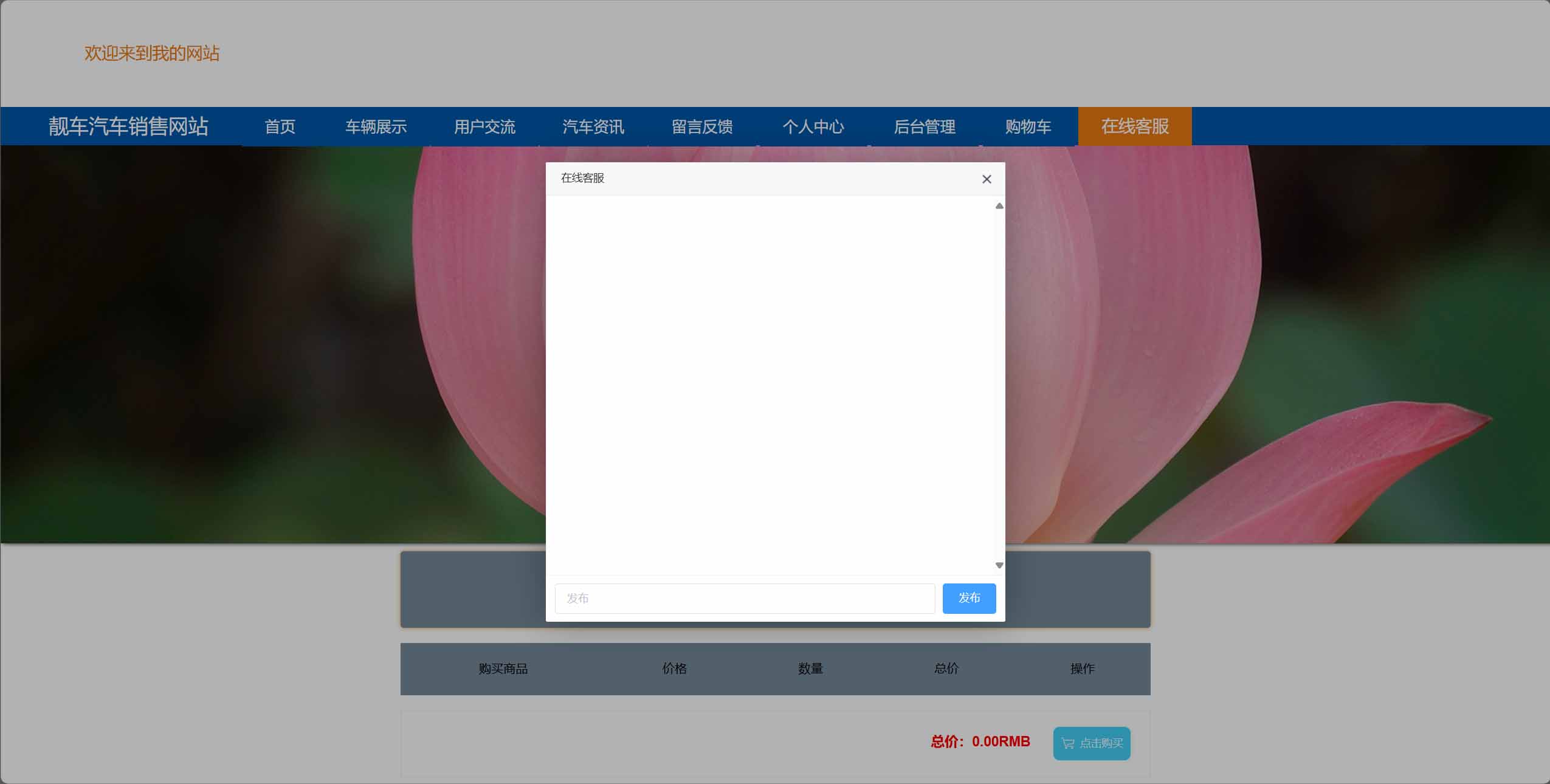Open 用户交流 navigation item
This screenshot has width=1550, height=784.
[x=484, y=126]
